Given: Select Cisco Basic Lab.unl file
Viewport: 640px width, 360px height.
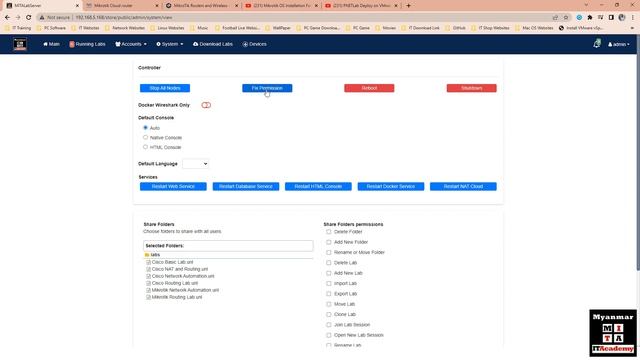Looking at the screenshot, I should [172, 262].
